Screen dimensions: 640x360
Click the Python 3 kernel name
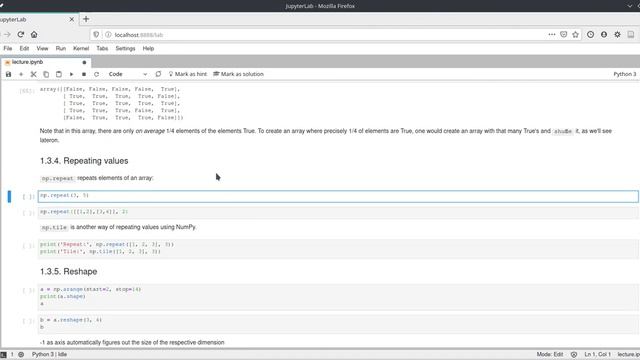point(624,74)
